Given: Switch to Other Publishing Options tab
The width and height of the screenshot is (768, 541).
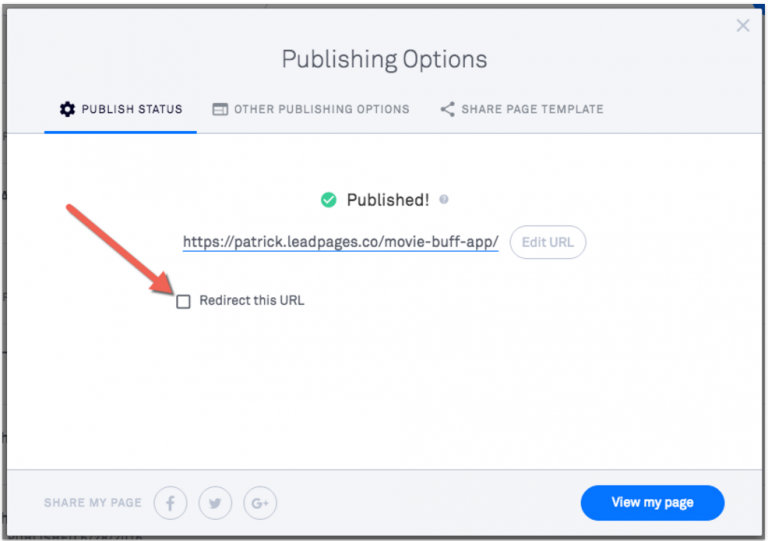Looking at the screenshot, I should pos(311,109).
